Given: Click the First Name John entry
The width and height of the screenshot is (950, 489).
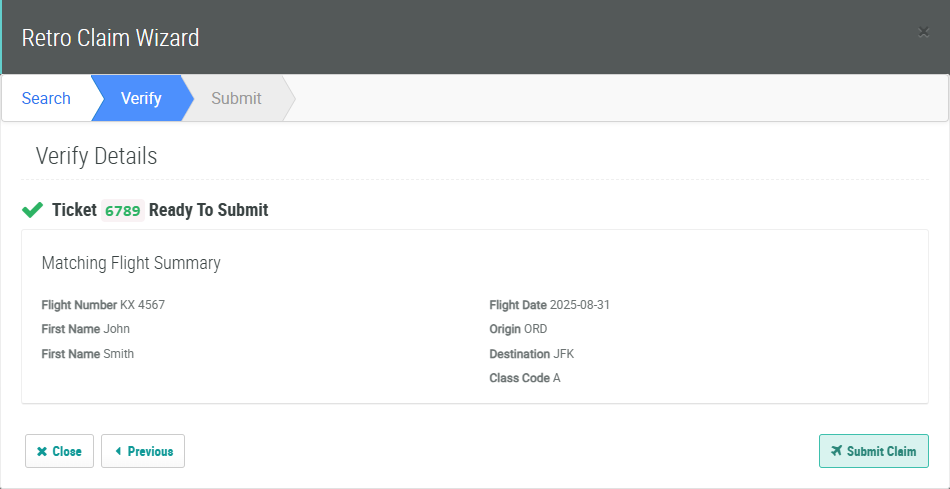Looking at the screenshot, I should pos(86,329).
